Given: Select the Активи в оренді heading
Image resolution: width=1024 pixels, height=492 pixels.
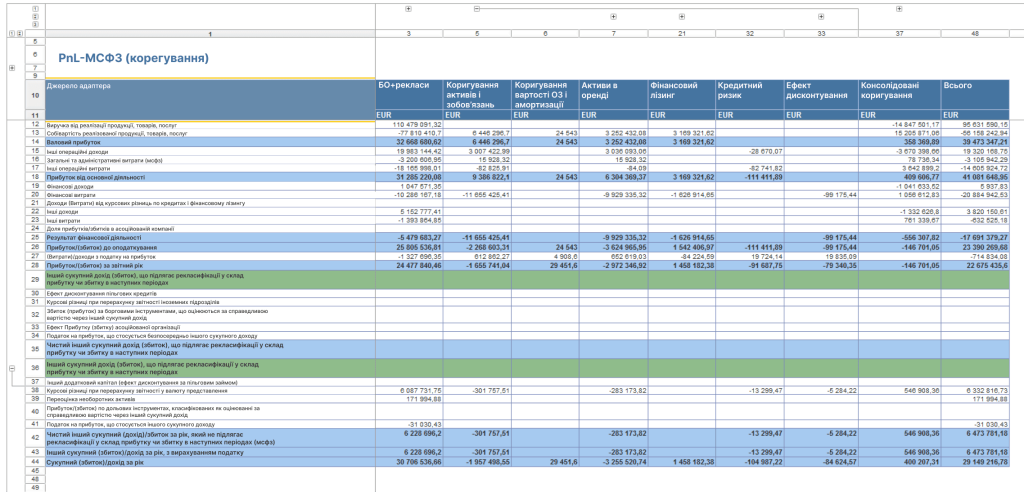Looking at the screenshot, I should [613, 95].
